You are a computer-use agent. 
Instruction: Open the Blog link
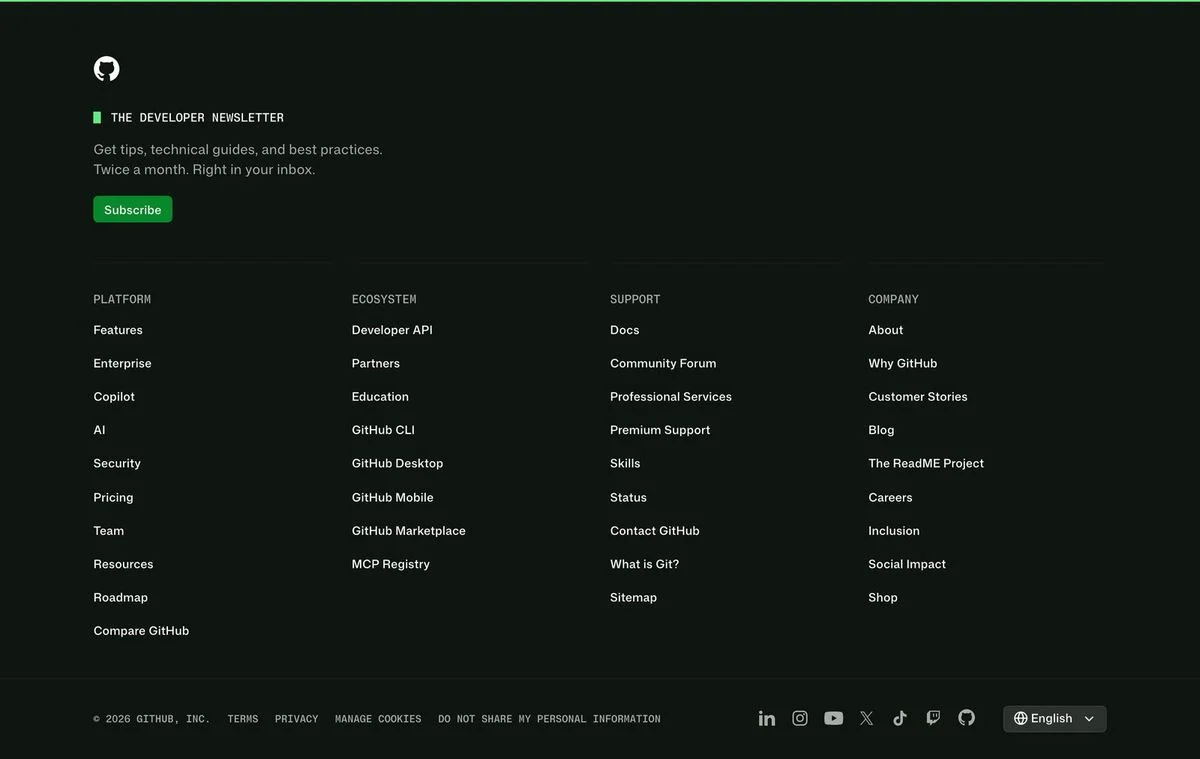click(882, 430)
